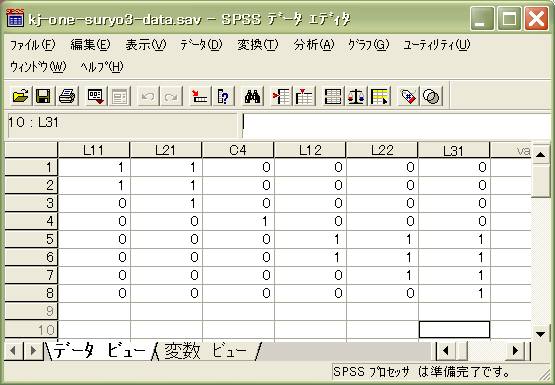Click the Redo arrow icon
The height and width of the screenshot is (385, 555).
point(171,96)
